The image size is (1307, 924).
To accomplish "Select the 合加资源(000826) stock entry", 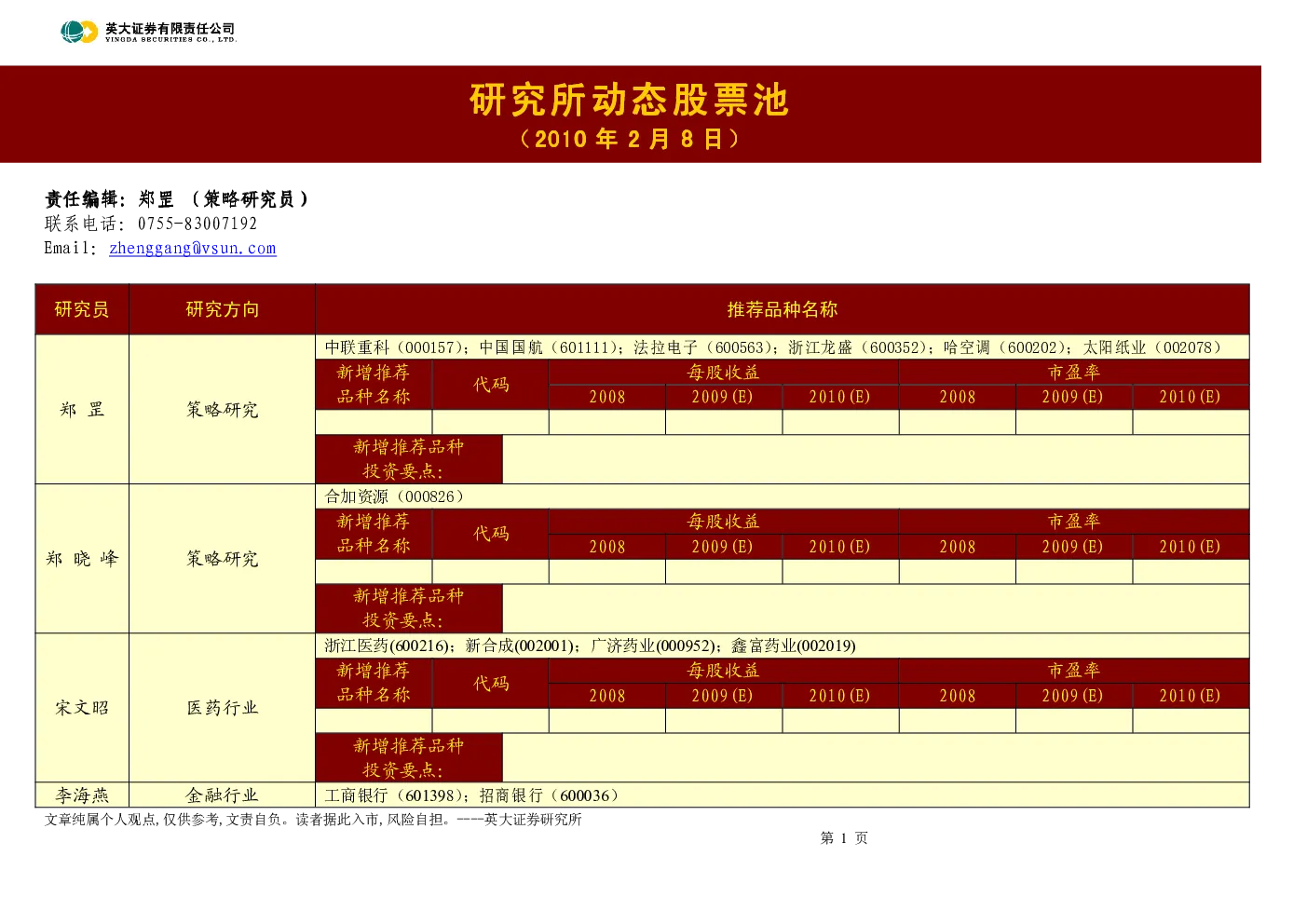I will [394, 496].
